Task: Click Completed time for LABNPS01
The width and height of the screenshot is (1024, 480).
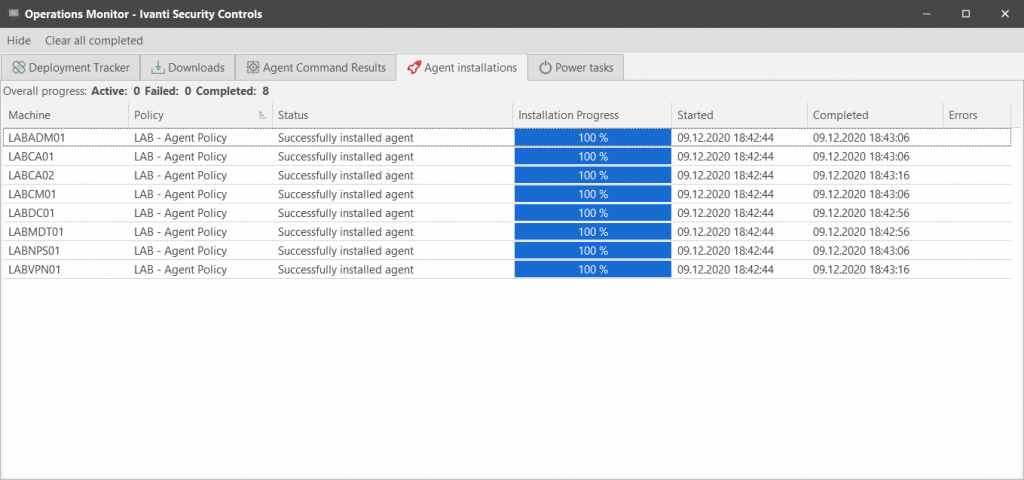Action: click(861, 251)
